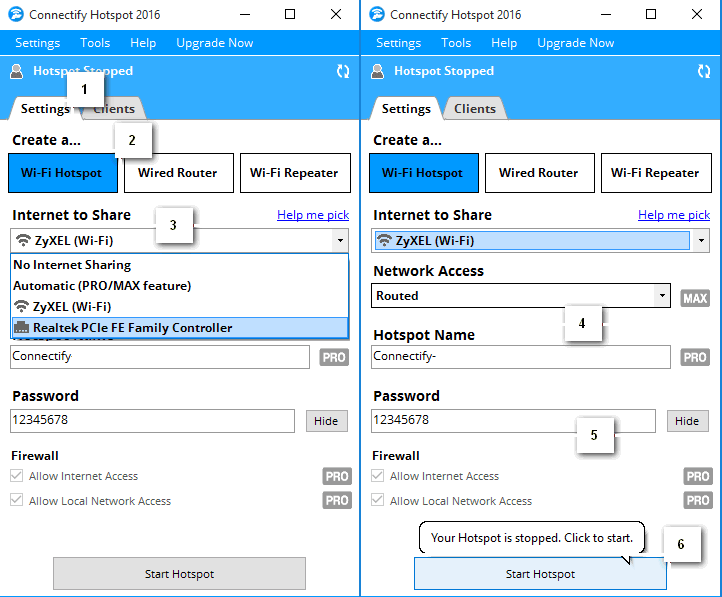Click PRO badge for Allow Local Network Access, right window
This screenshot has height=597, width=722.
click(698, 500)
